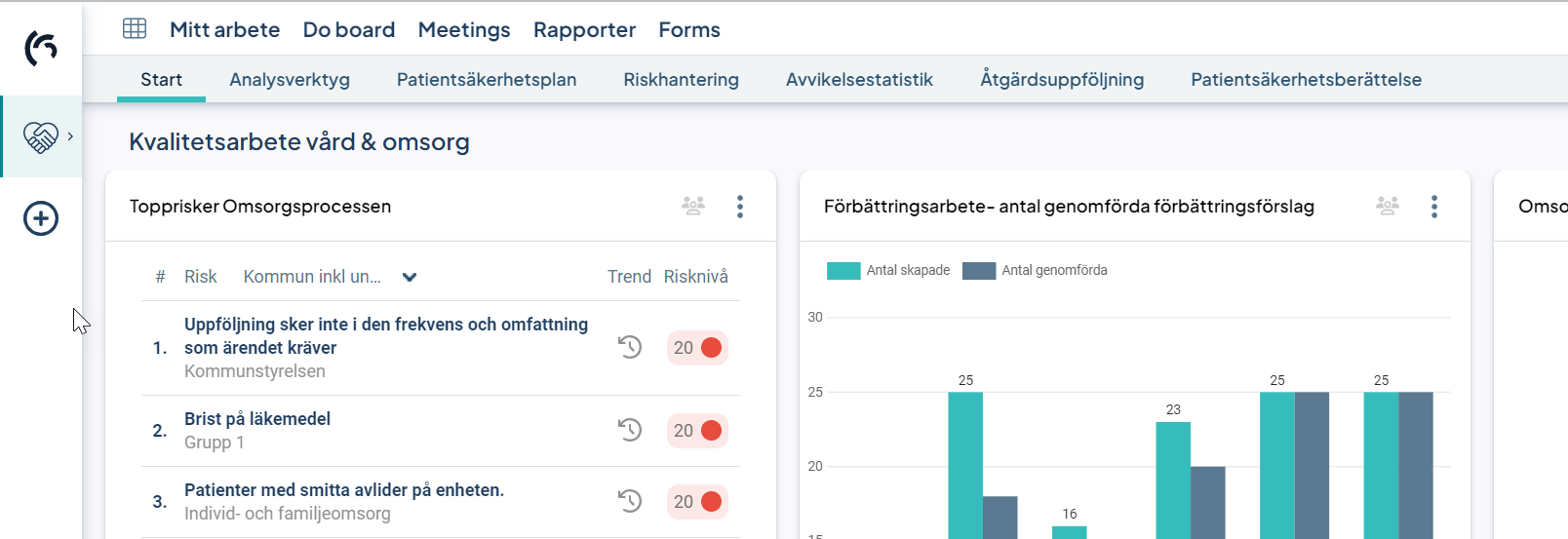1568x539 pixels.
Task: Click risk level 20 badge for Brist på läkemedel
Action: 697,431
